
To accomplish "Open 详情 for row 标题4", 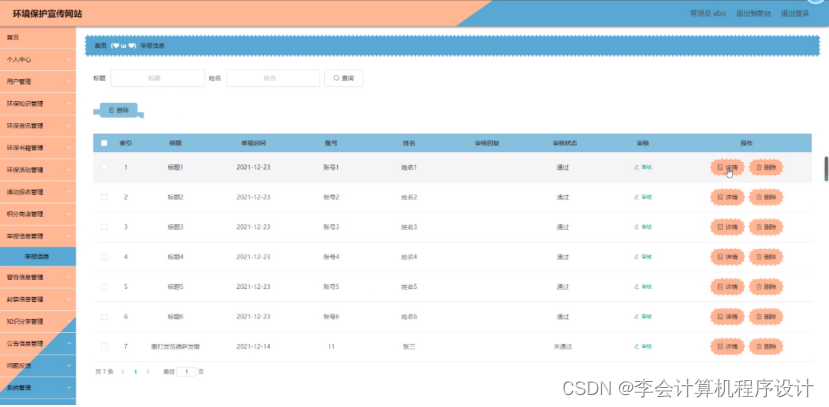I will (x=727, y=257).
